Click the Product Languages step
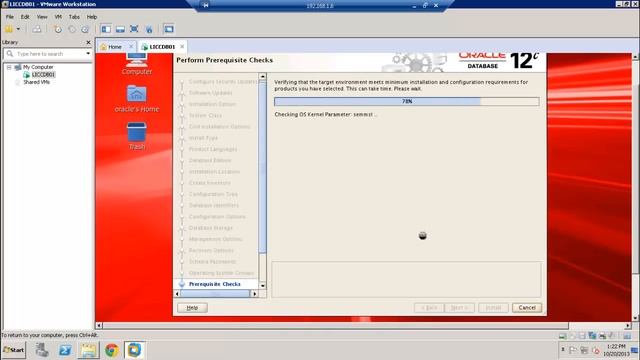 tap(213, 149)
